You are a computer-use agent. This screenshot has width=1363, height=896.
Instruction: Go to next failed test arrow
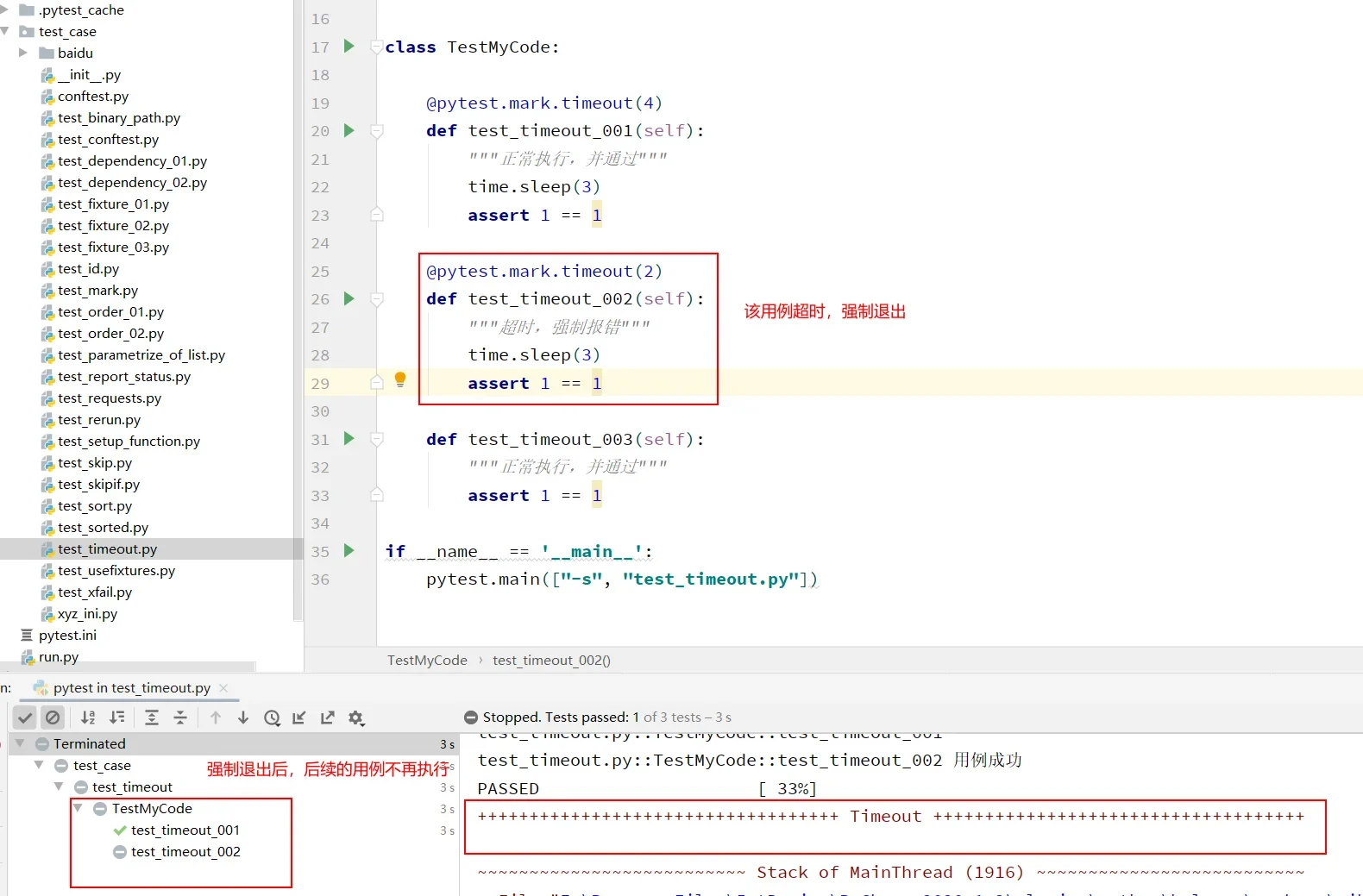(243, 717)
